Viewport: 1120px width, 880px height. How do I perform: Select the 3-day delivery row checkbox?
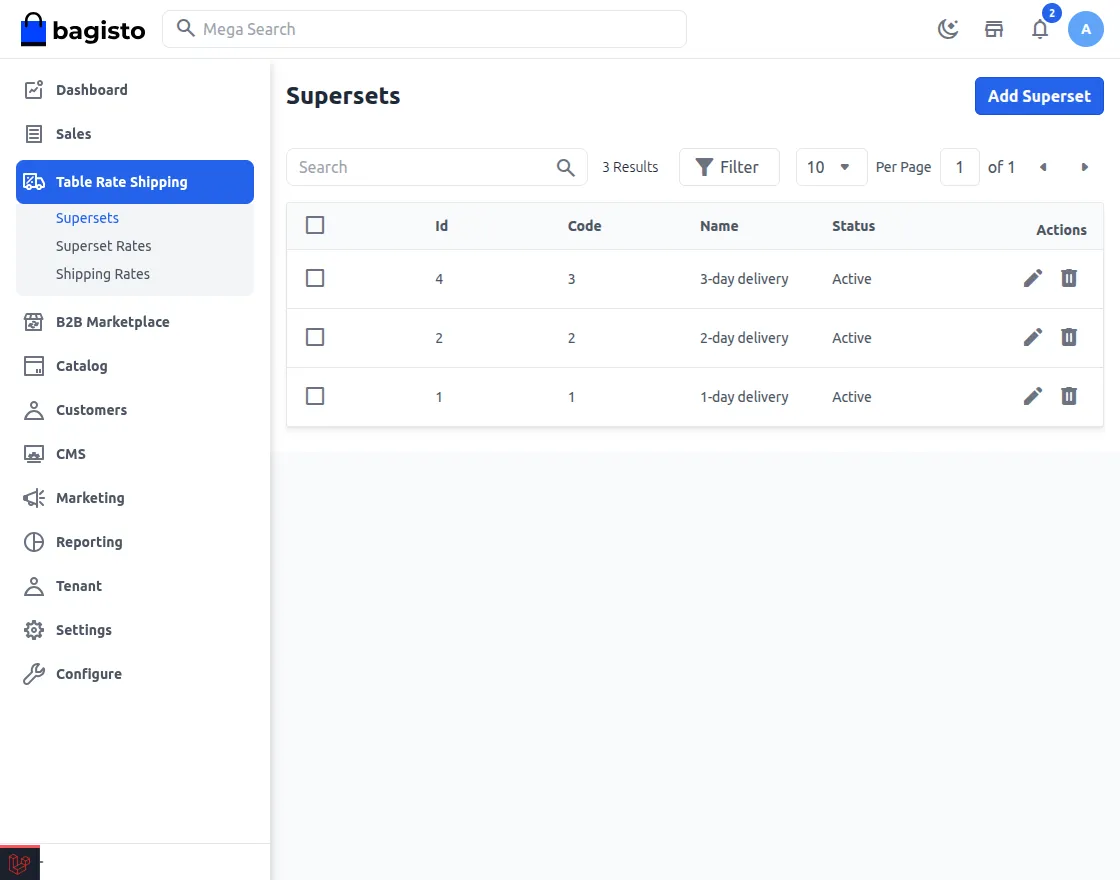(315, 278)
